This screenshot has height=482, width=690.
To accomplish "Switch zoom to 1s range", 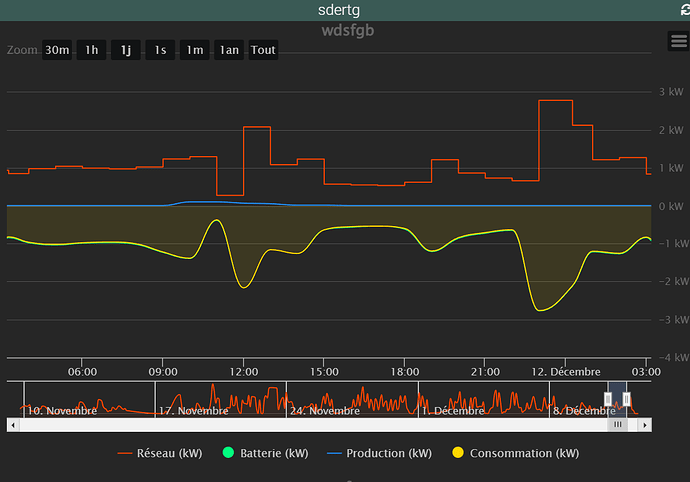I will 160,50.
